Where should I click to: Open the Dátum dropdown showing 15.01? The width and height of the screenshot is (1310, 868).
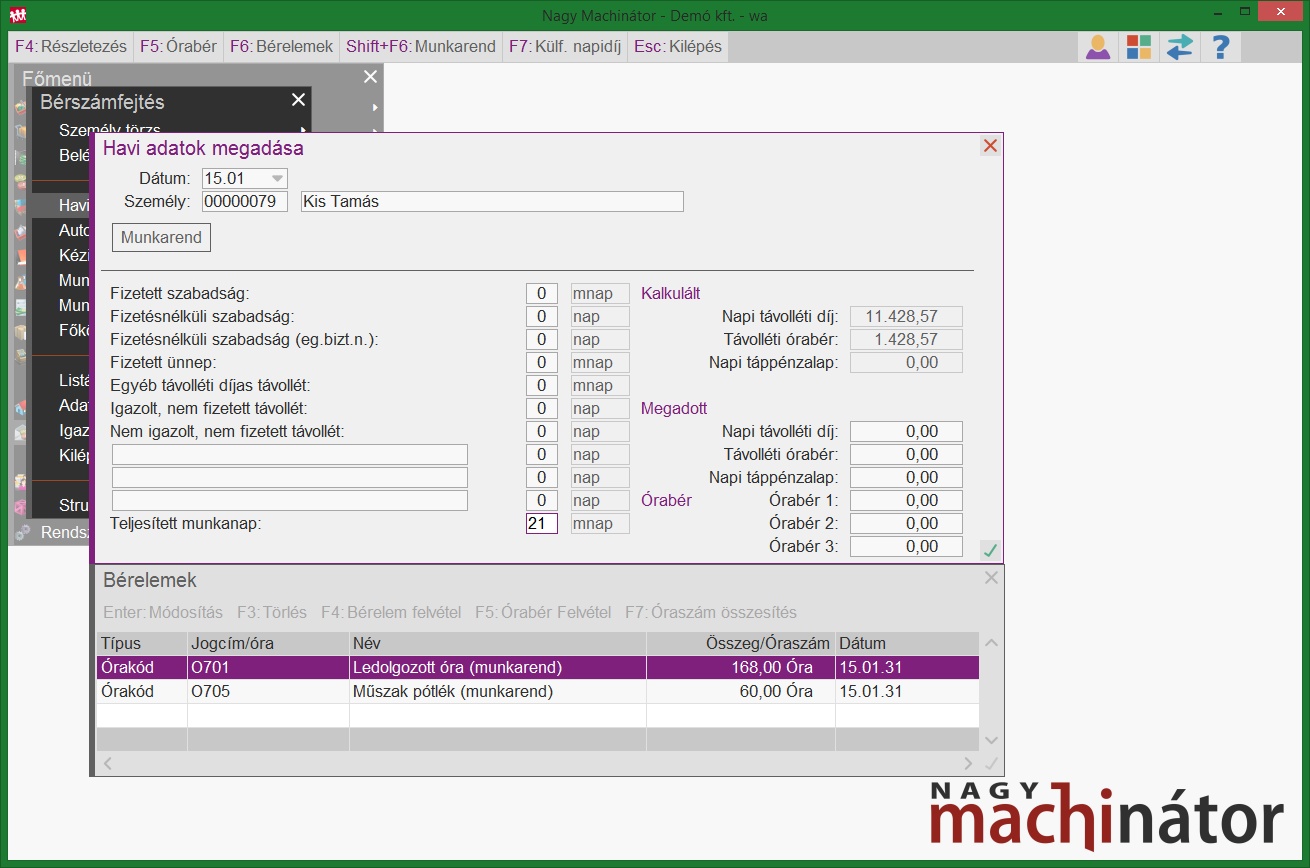[x=278, y=178]
